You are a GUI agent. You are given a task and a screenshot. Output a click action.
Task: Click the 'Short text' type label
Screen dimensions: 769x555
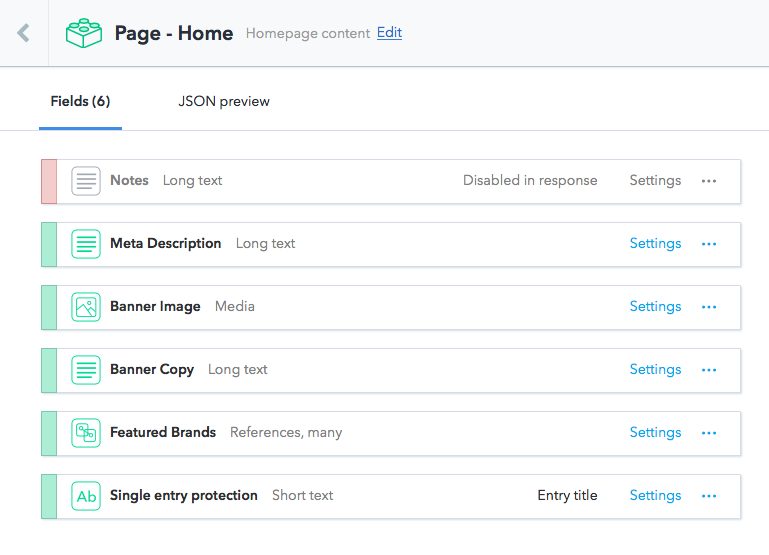[303, 495]
